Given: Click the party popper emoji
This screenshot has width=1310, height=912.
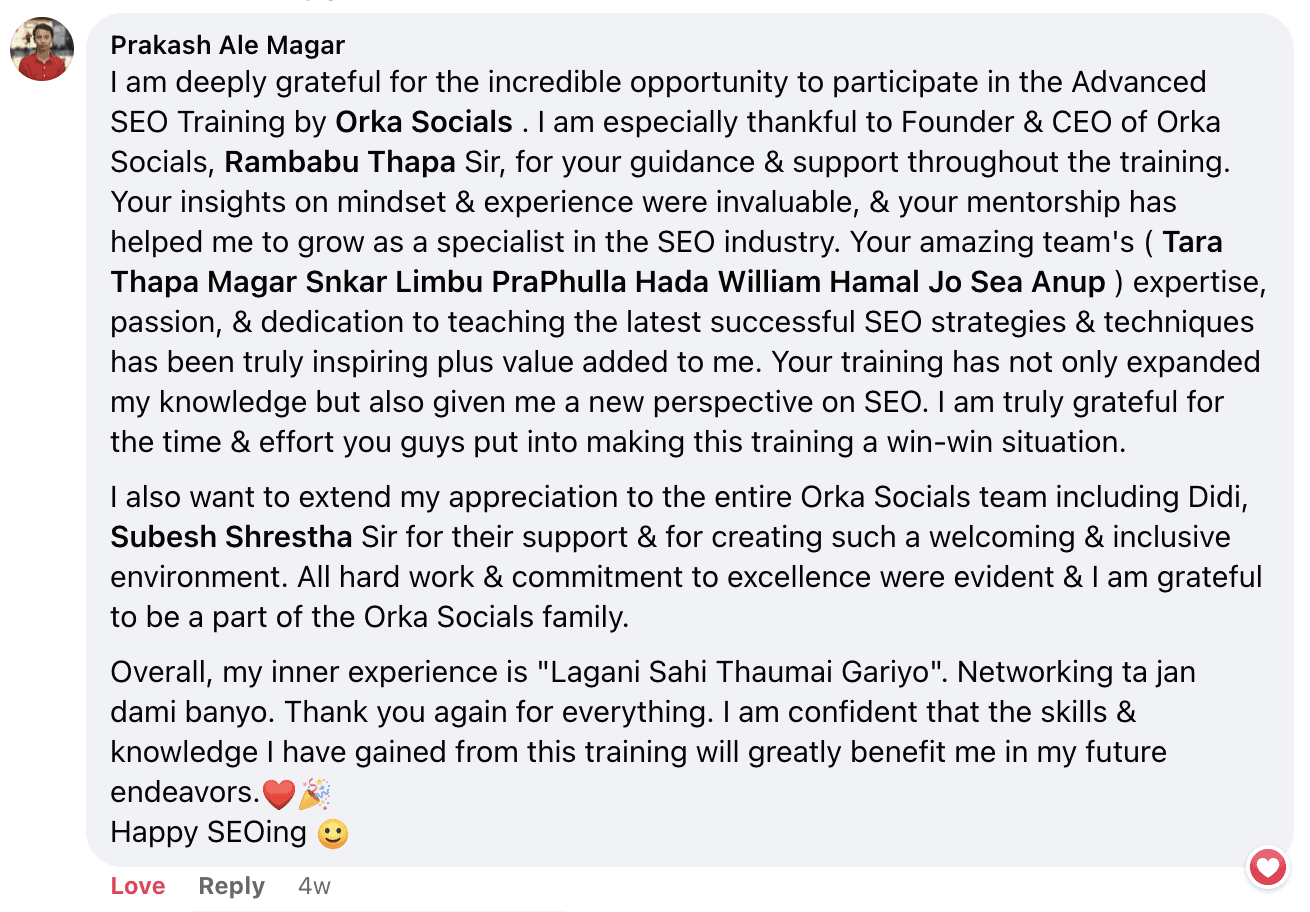Looking at the screenshot, I should point(314,794).
